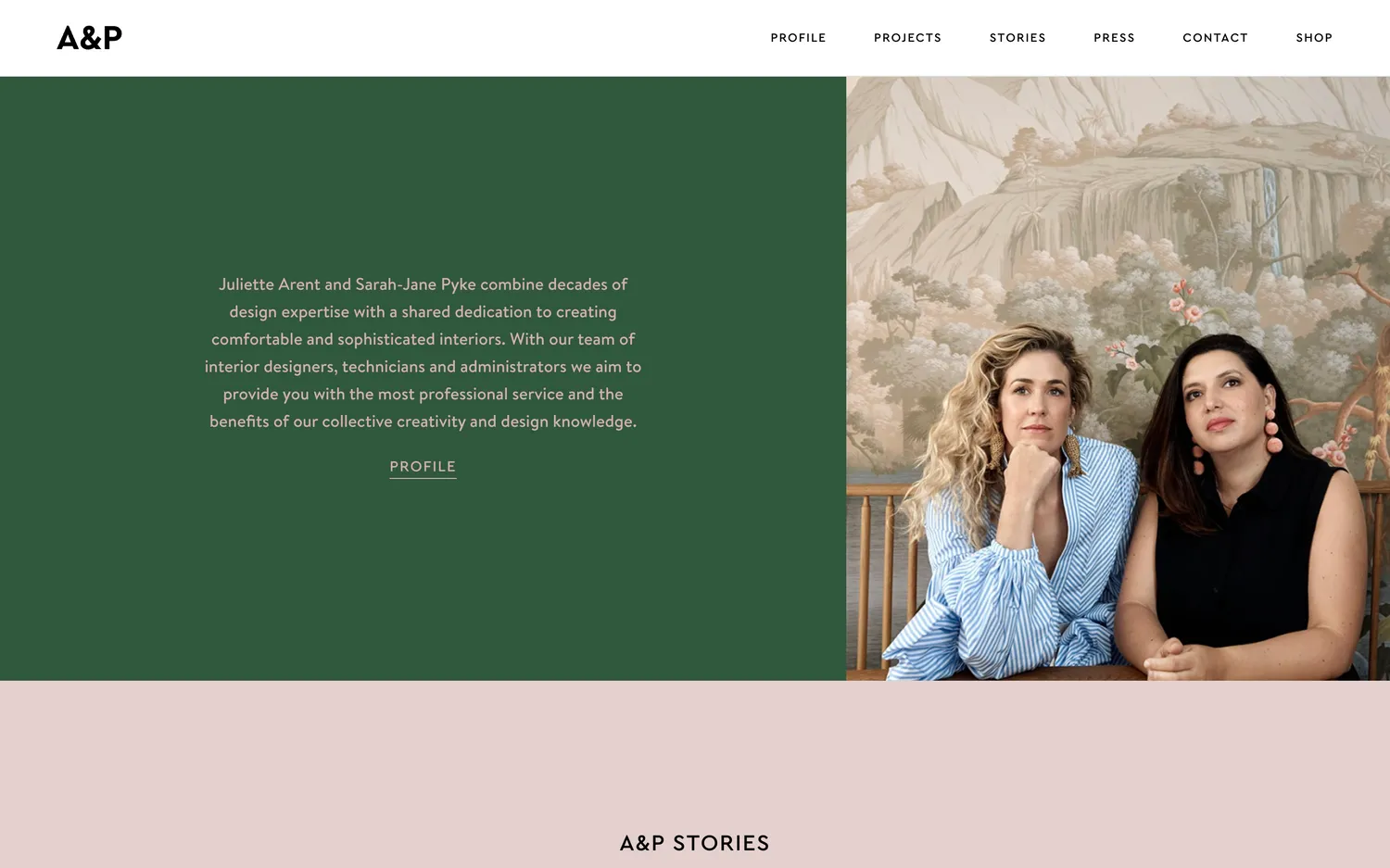Image resolution: width=1390 pixels, height=868 pixels.
Task: Click the A&P logo in the header
Action: 89,37
